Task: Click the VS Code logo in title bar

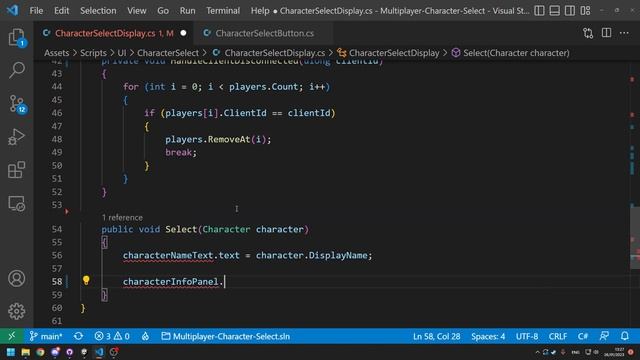Action: (12, 10)
